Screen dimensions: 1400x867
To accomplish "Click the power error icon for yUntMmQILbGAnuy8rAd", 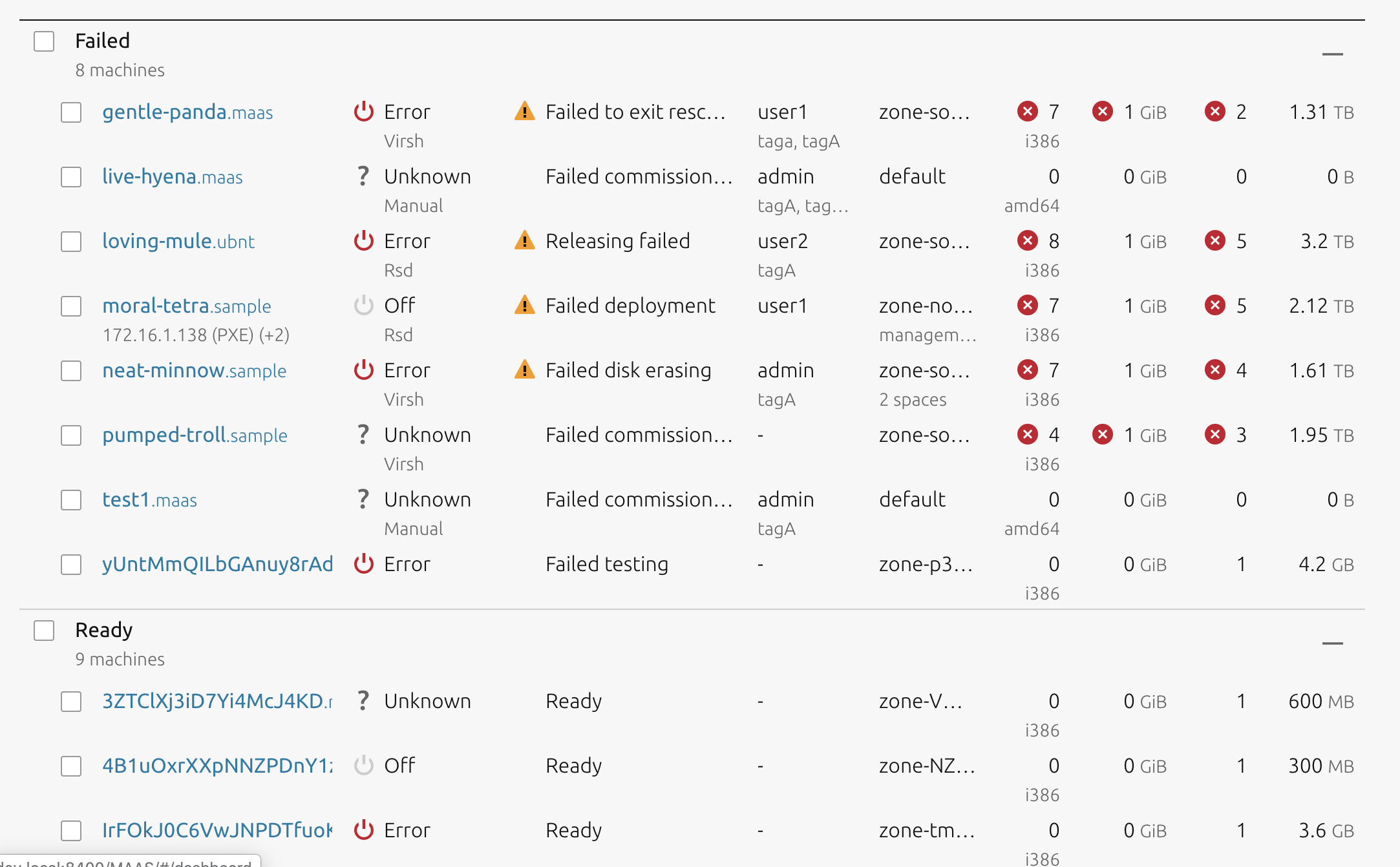I will click(364, 563).
